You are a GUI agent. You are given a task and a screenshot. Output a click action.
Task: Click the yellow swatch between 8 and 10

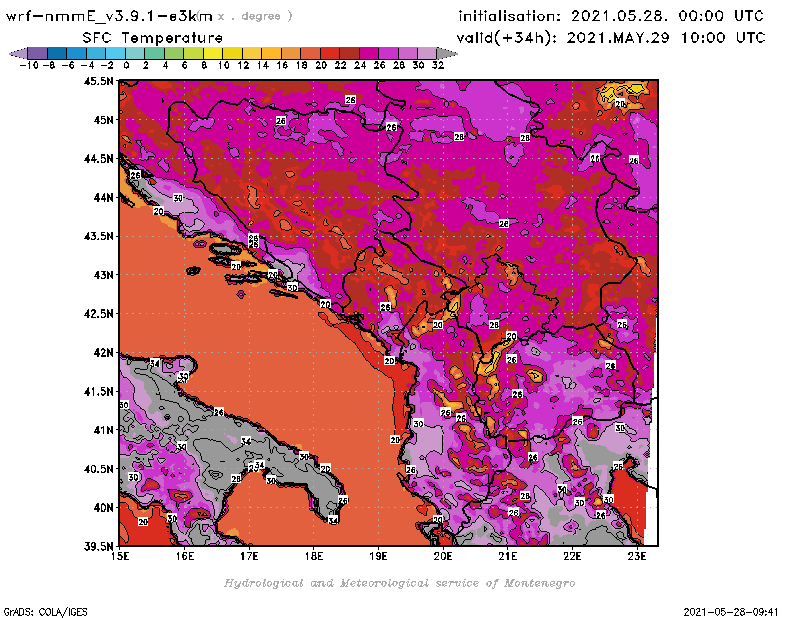[214, 52]
